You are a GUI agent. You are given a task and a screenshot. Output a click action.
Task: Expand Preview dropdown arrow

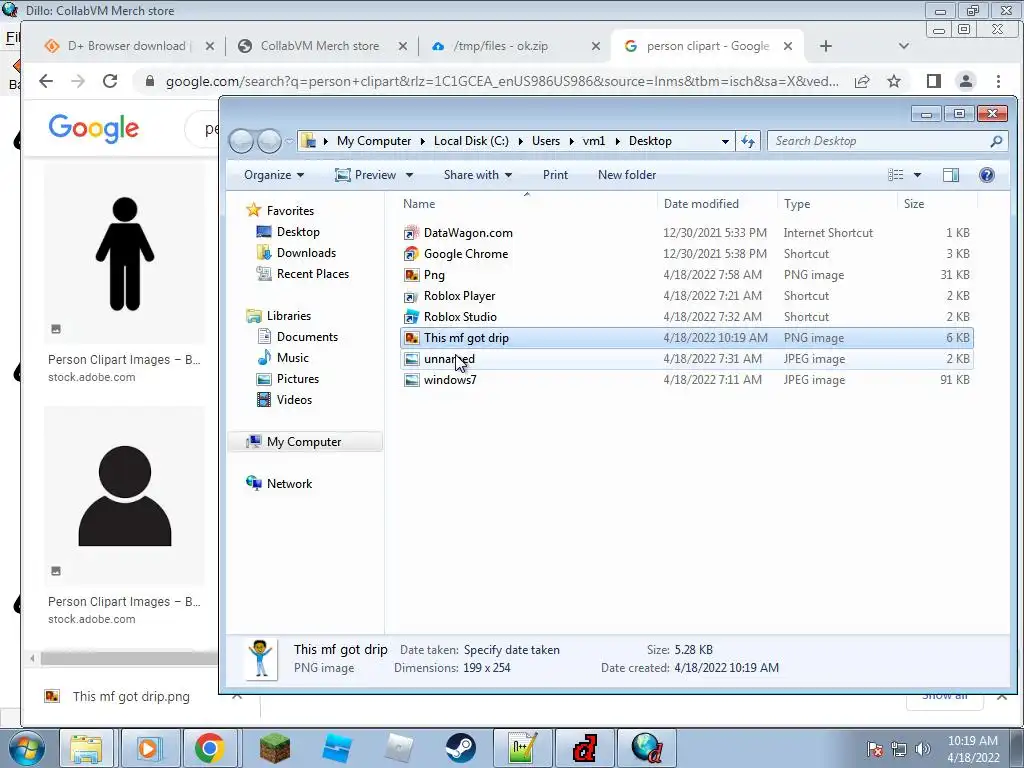click(x=409, y=175)
